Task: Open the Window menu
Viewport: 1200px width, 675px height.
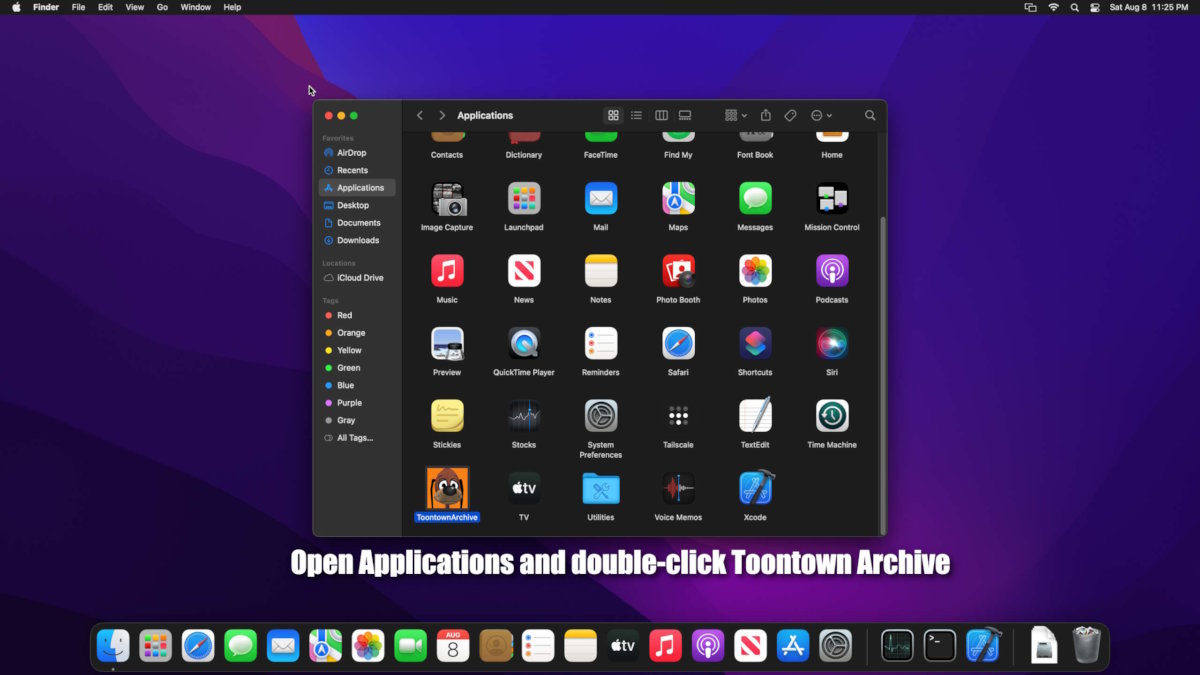Action: point(196,7)
